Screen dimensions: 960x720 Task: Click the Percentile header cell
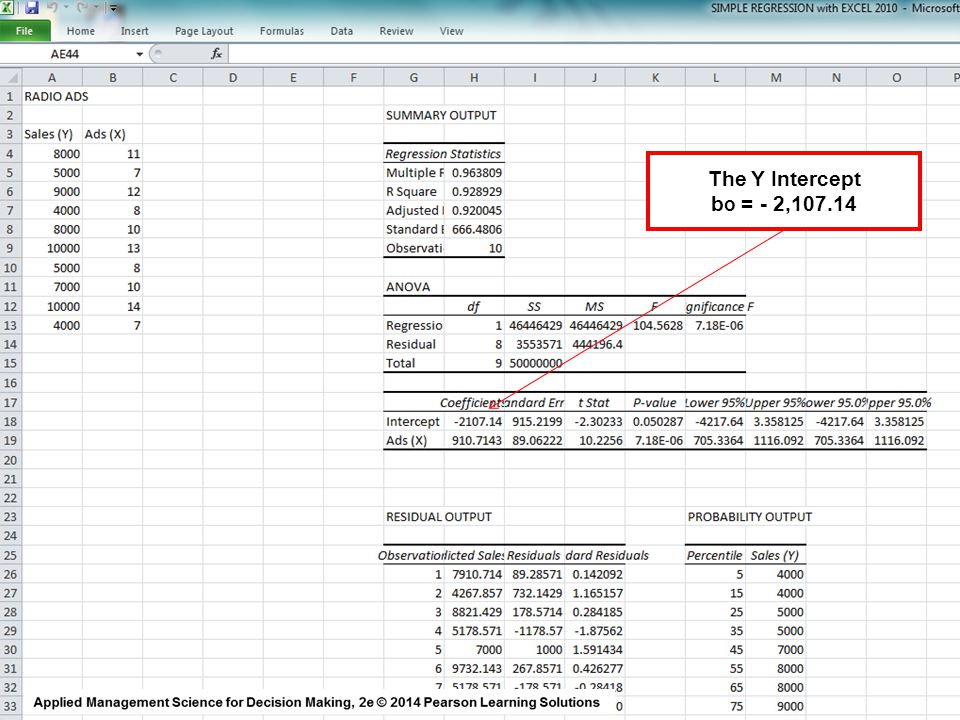pyautogui.click(x=716, y=555)
